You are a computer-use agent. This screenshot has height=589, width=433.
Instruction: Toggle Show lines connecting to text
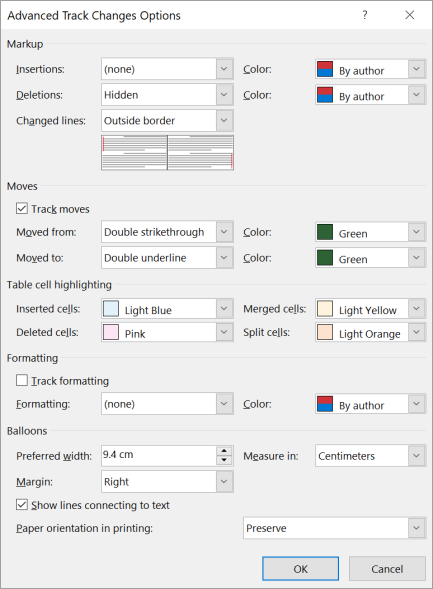click(x=22, y=504)
